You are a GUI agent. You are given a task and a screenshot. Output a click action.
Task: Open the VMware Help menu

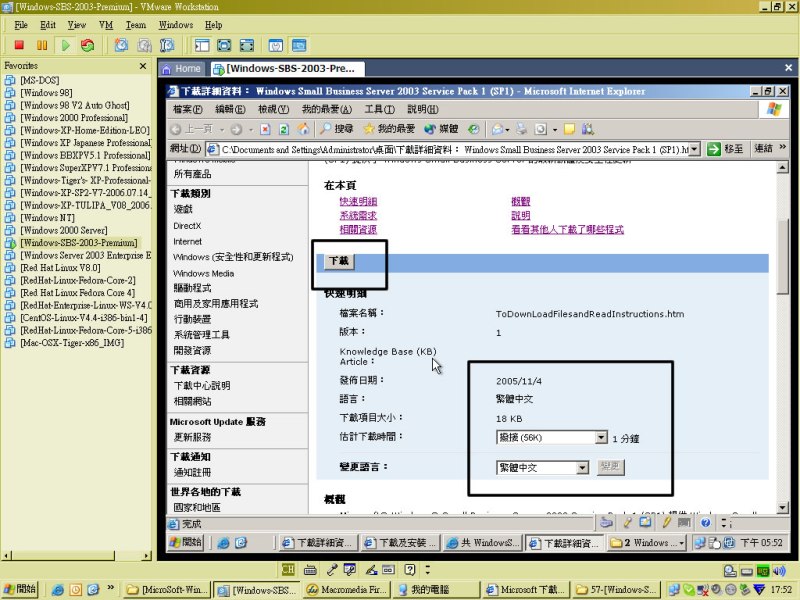coord(213,25)
